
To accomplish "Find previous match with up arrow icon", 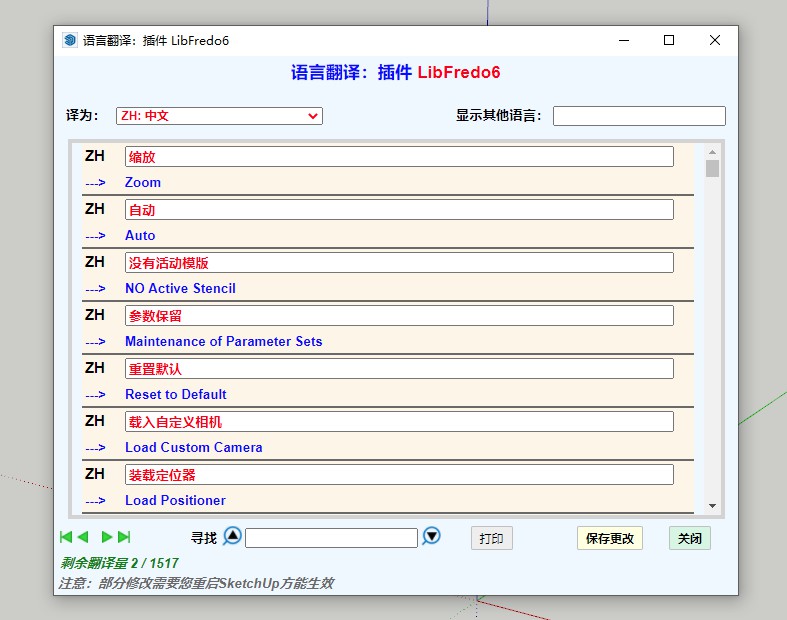I will point(232,536).
